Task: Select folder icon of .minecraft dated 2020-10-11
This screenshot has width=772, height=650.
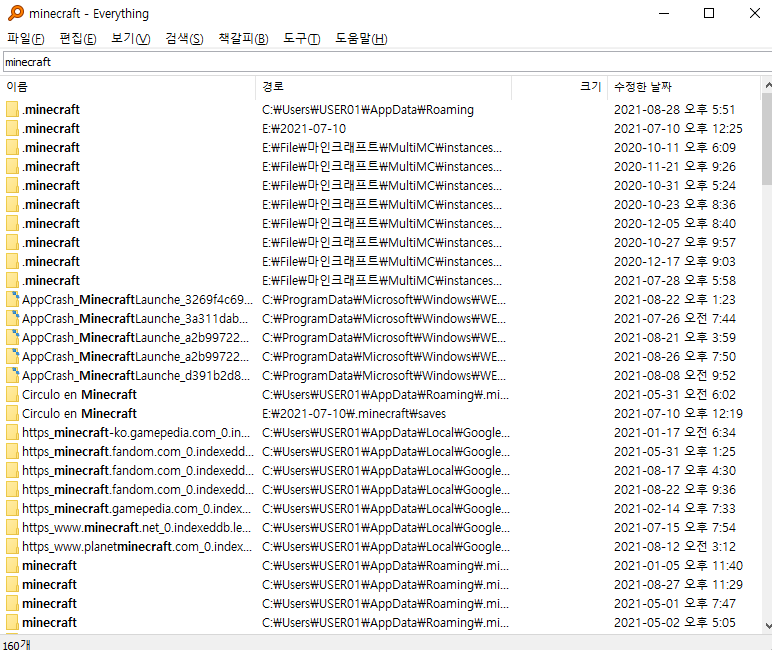Action: (x=12, y=147)
